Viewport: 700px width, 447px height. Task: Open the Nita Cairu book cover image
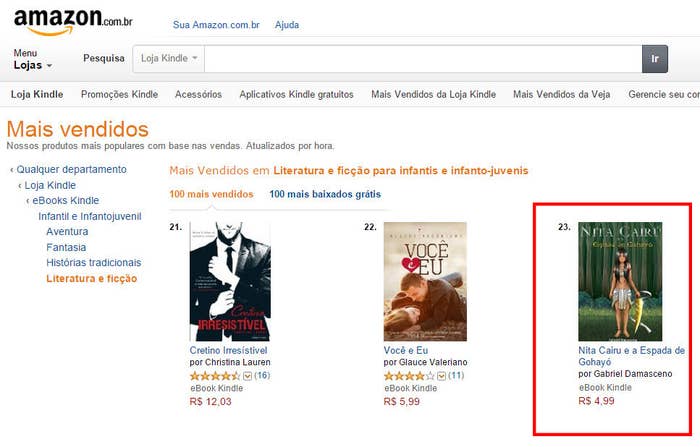[x=620, y=282]
